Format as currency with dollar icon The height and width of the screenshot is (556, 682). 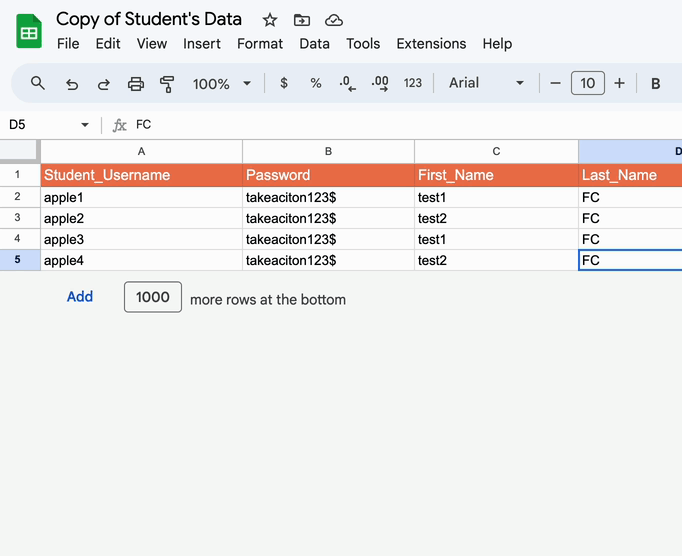[284, 83]
